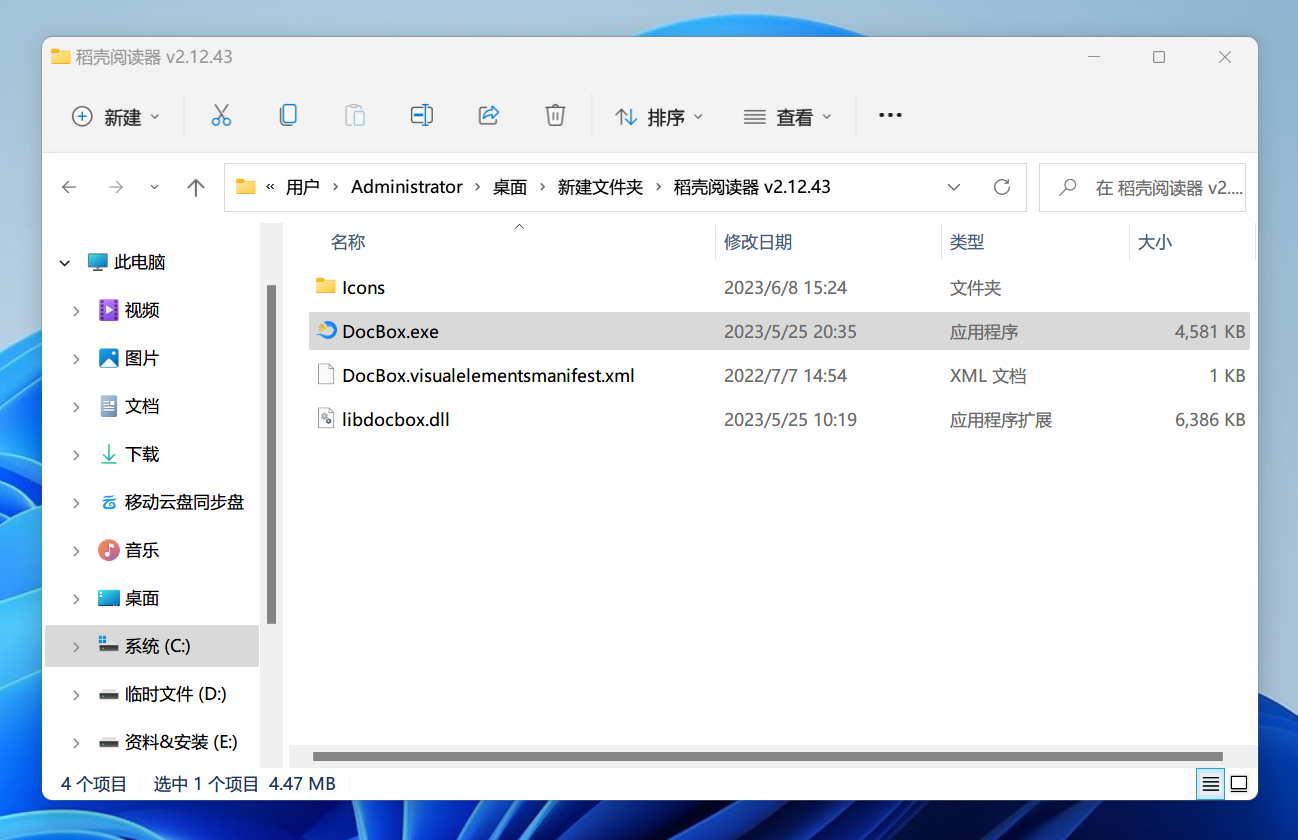This screenshot has height=840, width=1298.
Task: Click the Rename icon in toolbar
Action: pos(422,116)
